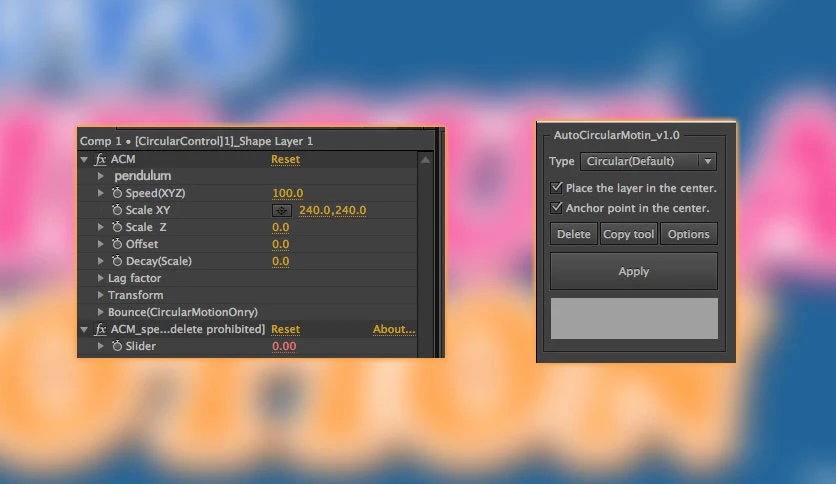
Task: Click the Scale XY point crosshair button
Action: (x=282, y=211)
